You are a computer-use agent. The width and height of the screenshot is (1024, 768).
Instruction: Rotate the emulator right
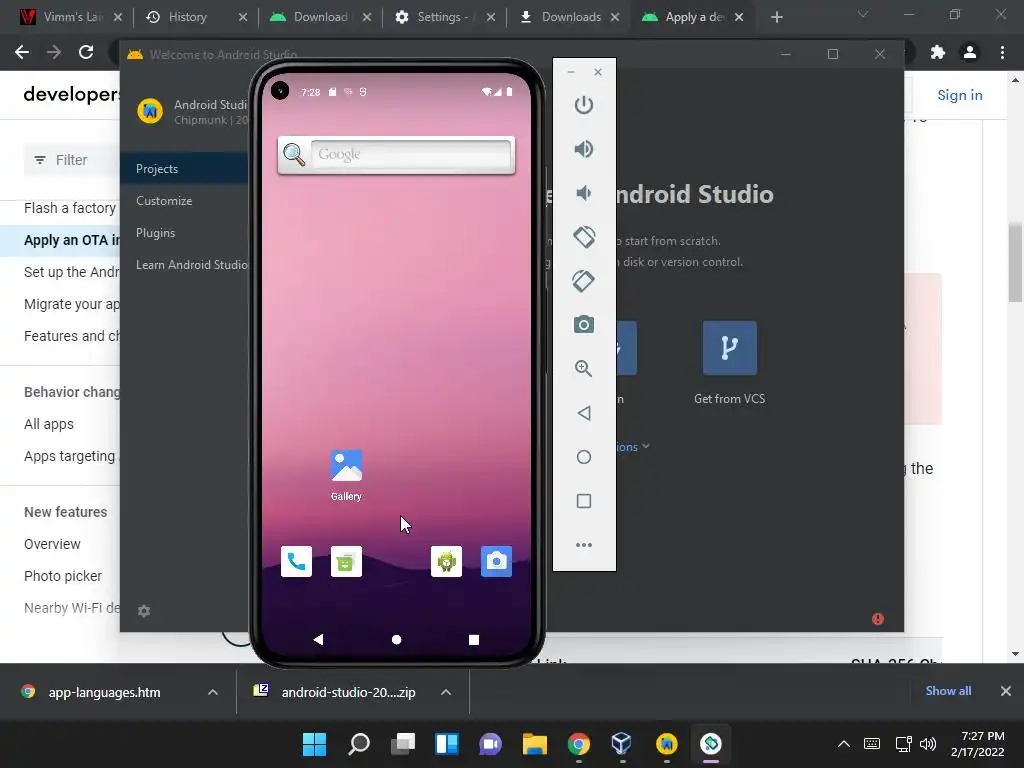584,281
